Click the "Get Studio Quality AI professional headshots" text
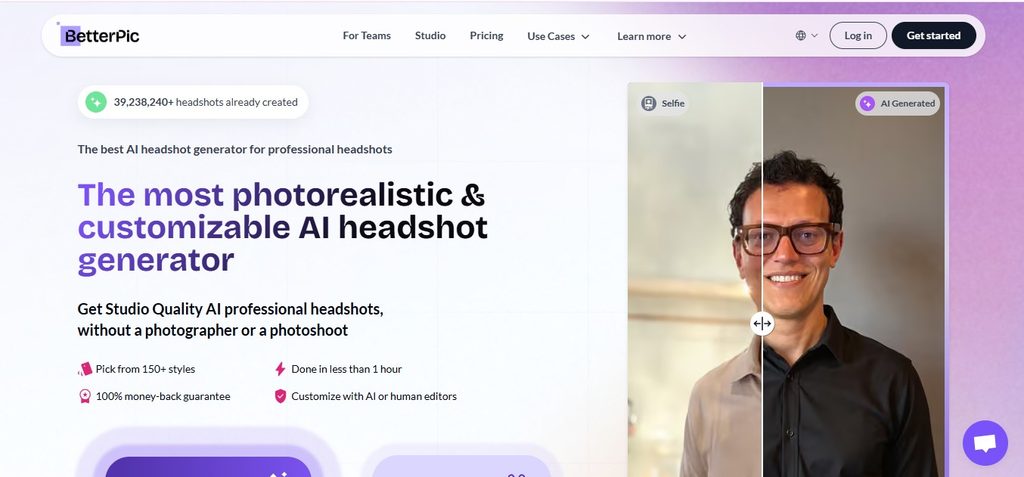 pyautogui.click(x=231, y=320)
